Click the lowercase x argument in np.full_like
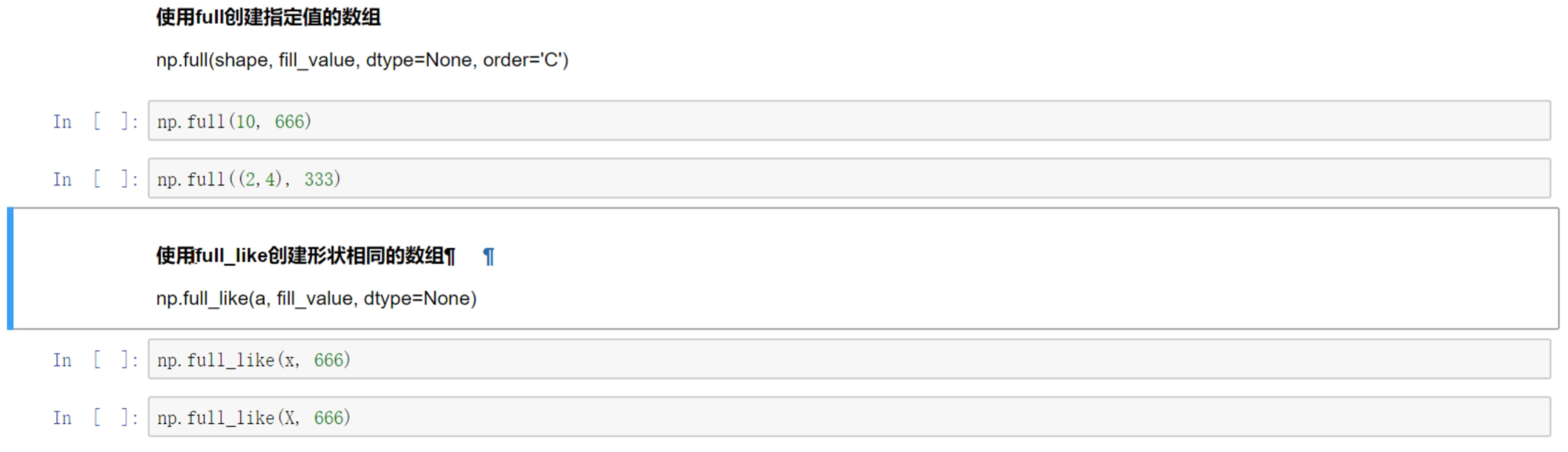Image resolution: width=1568 pixels, height=452 pixels. 290,360
